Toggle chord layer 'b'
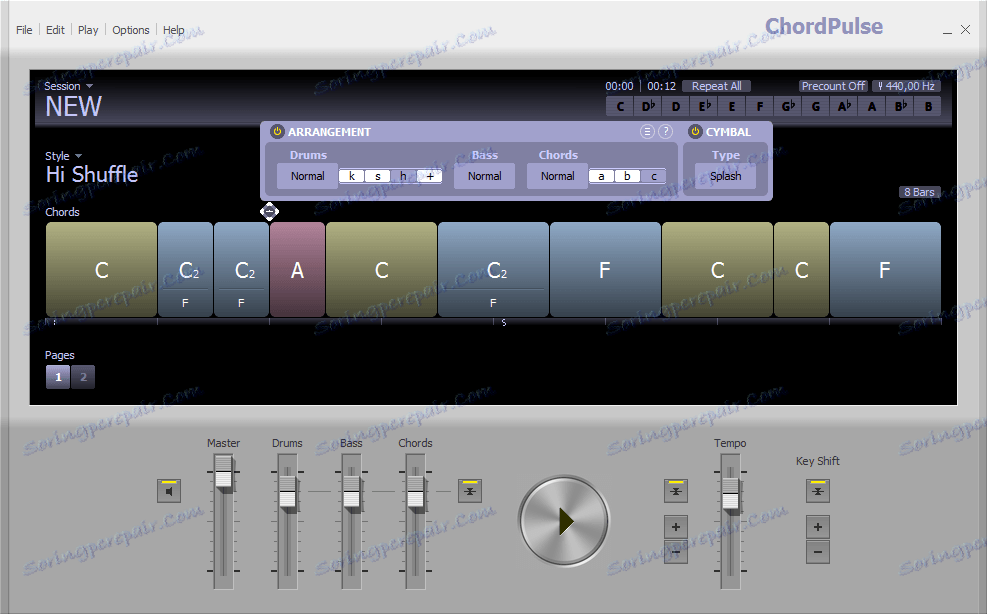The width and height of the screenshot is (987, 614). (x=628, y=176)
